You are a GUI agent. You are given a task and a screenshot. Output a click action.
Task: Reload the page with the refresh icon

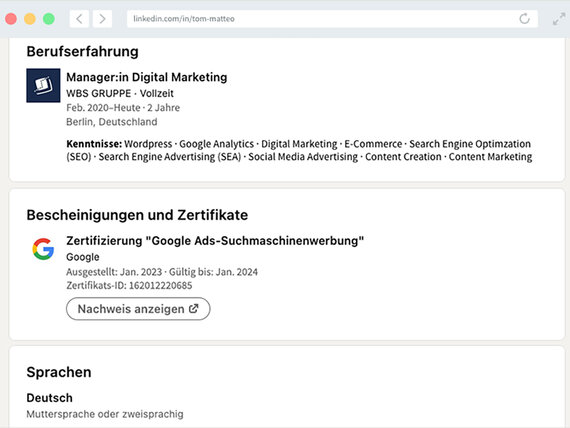[524, 19]
